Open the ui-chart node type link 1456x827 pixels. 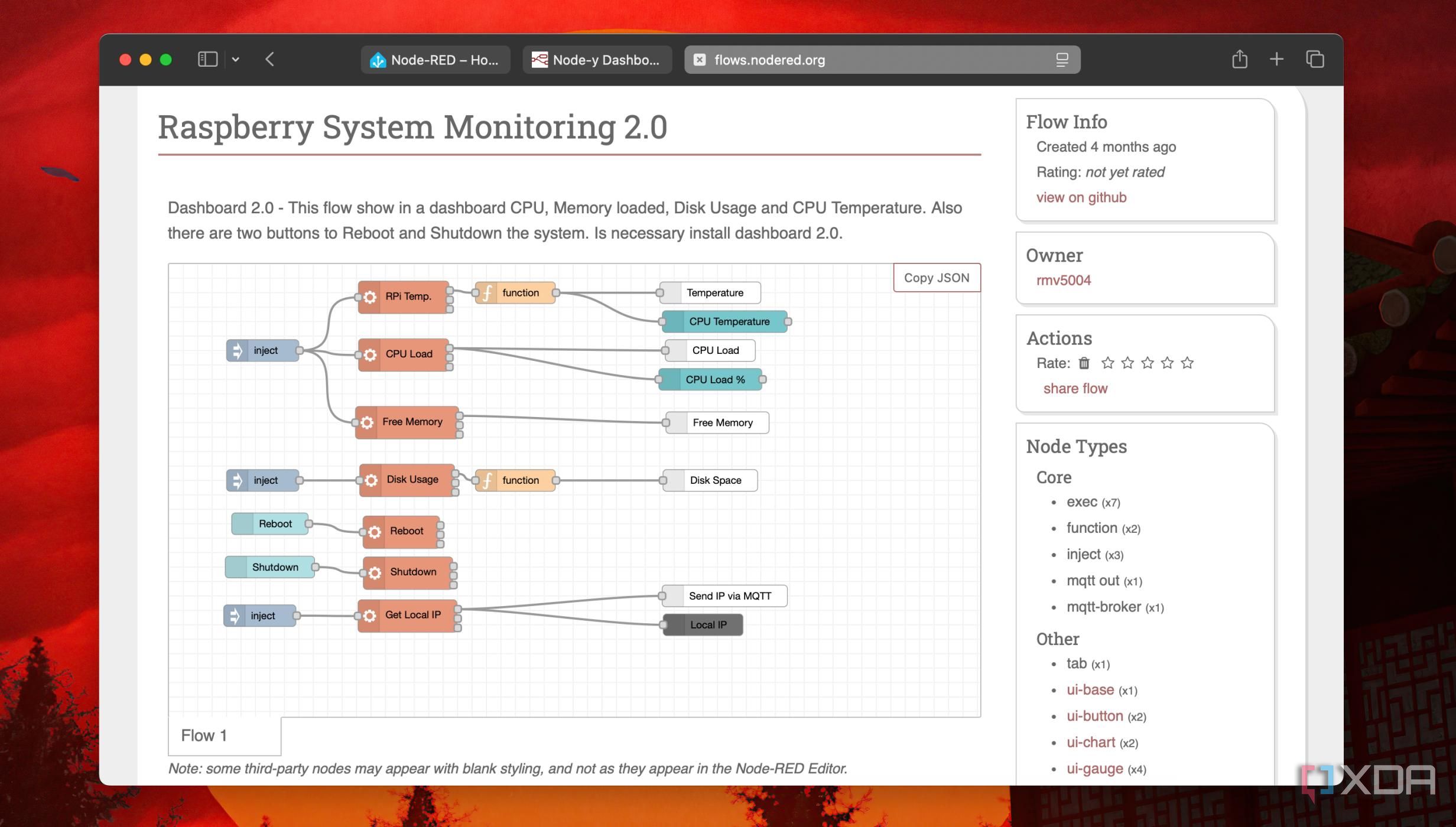pyautogui.click(x=1091, y=742)
